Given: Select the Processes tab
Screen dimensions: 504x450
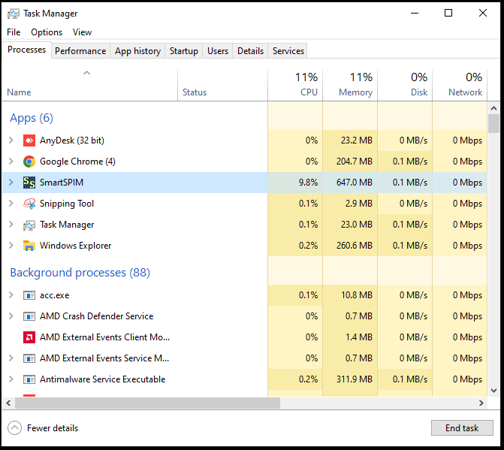Looking at the screenshot, I should [x=27, y=50].
